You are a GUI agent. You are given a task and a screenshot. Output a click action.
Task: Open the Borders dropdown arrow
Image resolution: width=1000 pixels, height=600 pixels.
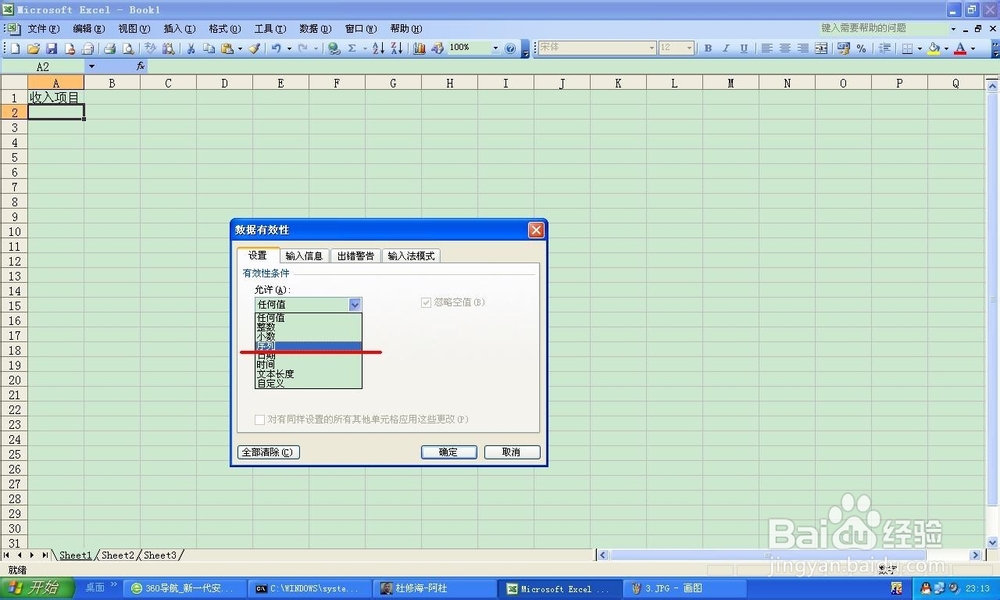tap(919, 48)
